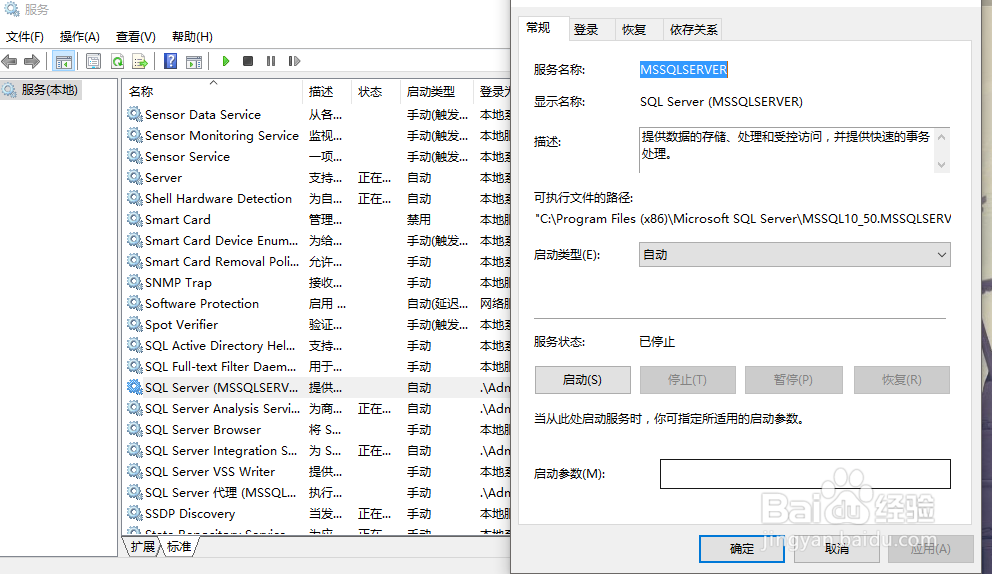Select SQL Active Directory Hel... row
Image resolution: width=992 pixels, height=574 pixels.
pyautogui.click(x=318, y=346)
